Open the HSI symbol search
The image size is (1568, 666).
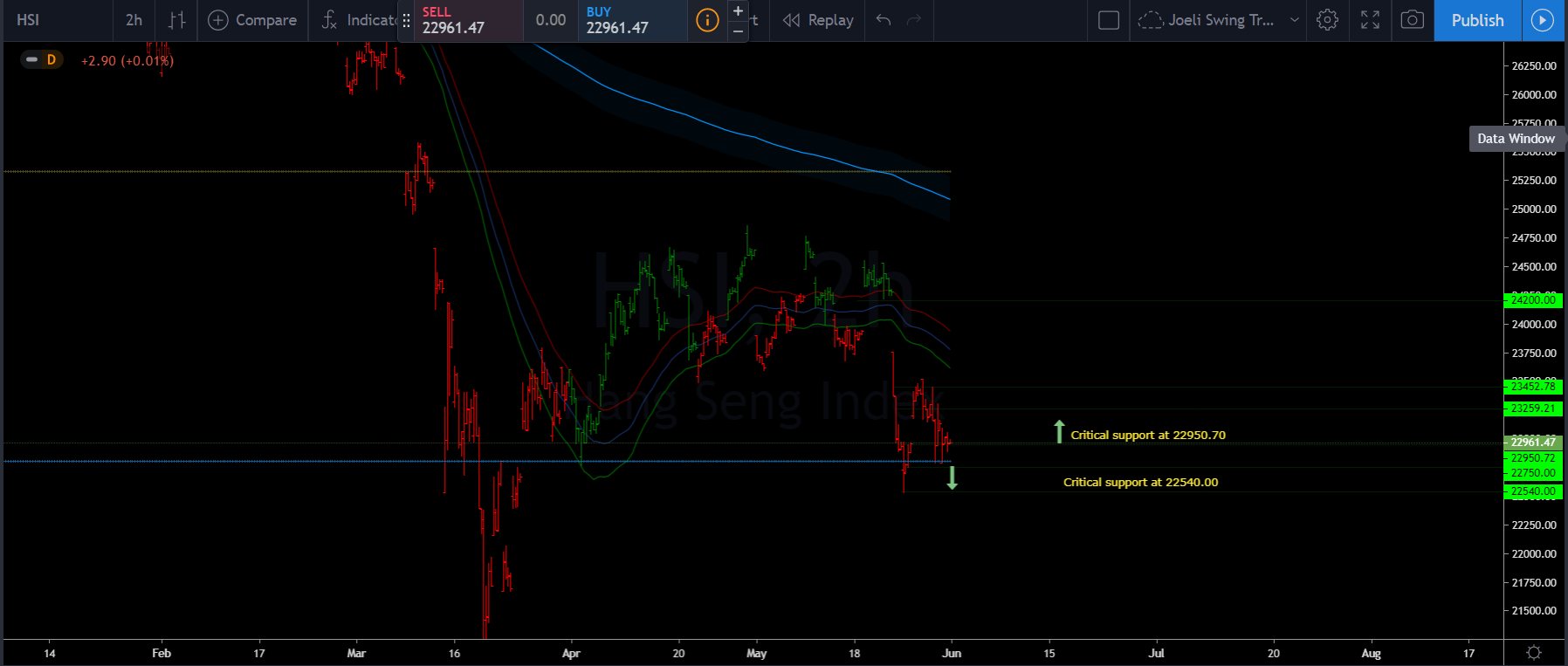click(x=29, y=20)
